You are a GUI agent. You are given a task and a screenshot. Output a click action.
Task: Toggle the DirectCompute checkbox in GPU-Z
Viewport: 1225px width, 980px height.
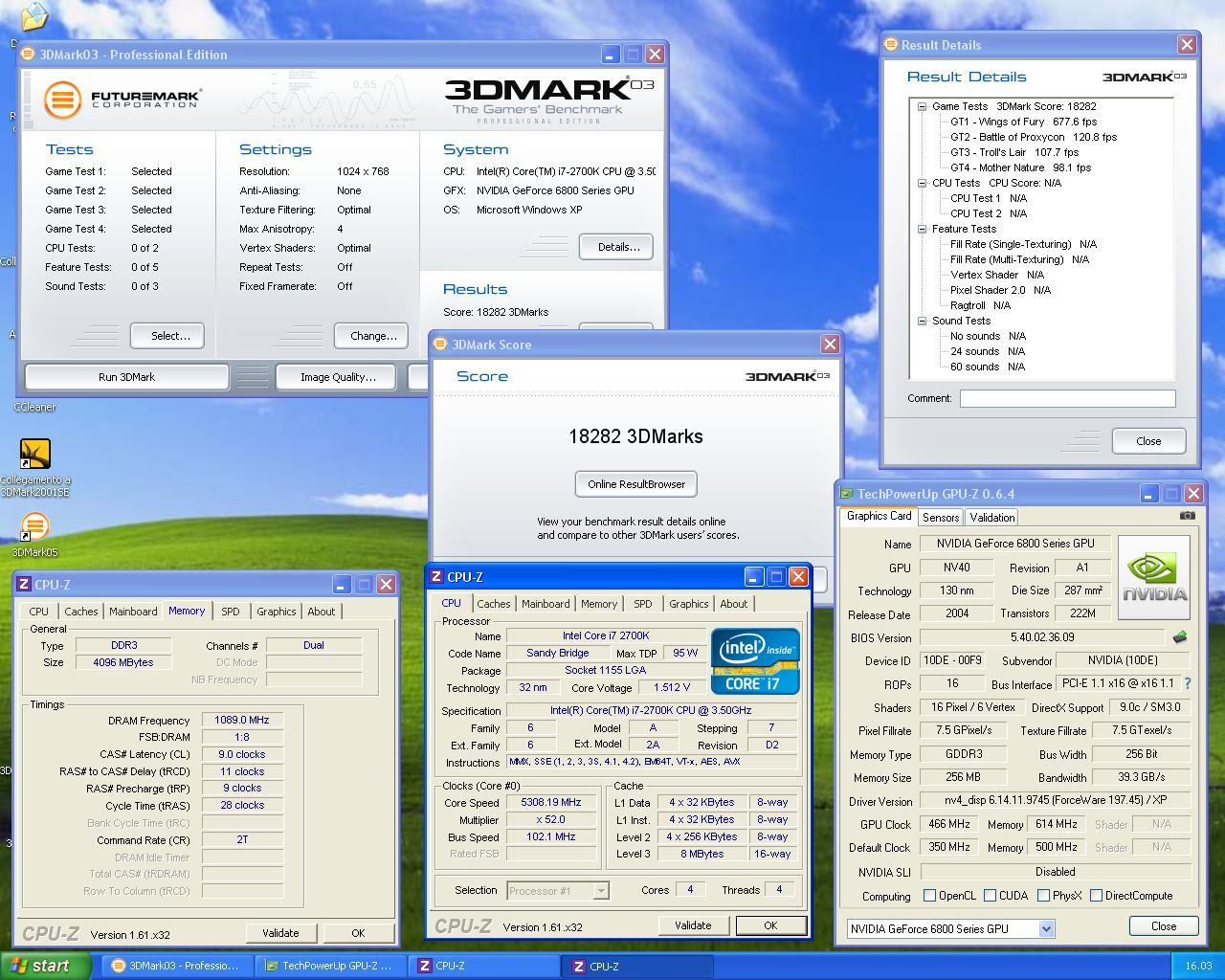pos(1096,896)
